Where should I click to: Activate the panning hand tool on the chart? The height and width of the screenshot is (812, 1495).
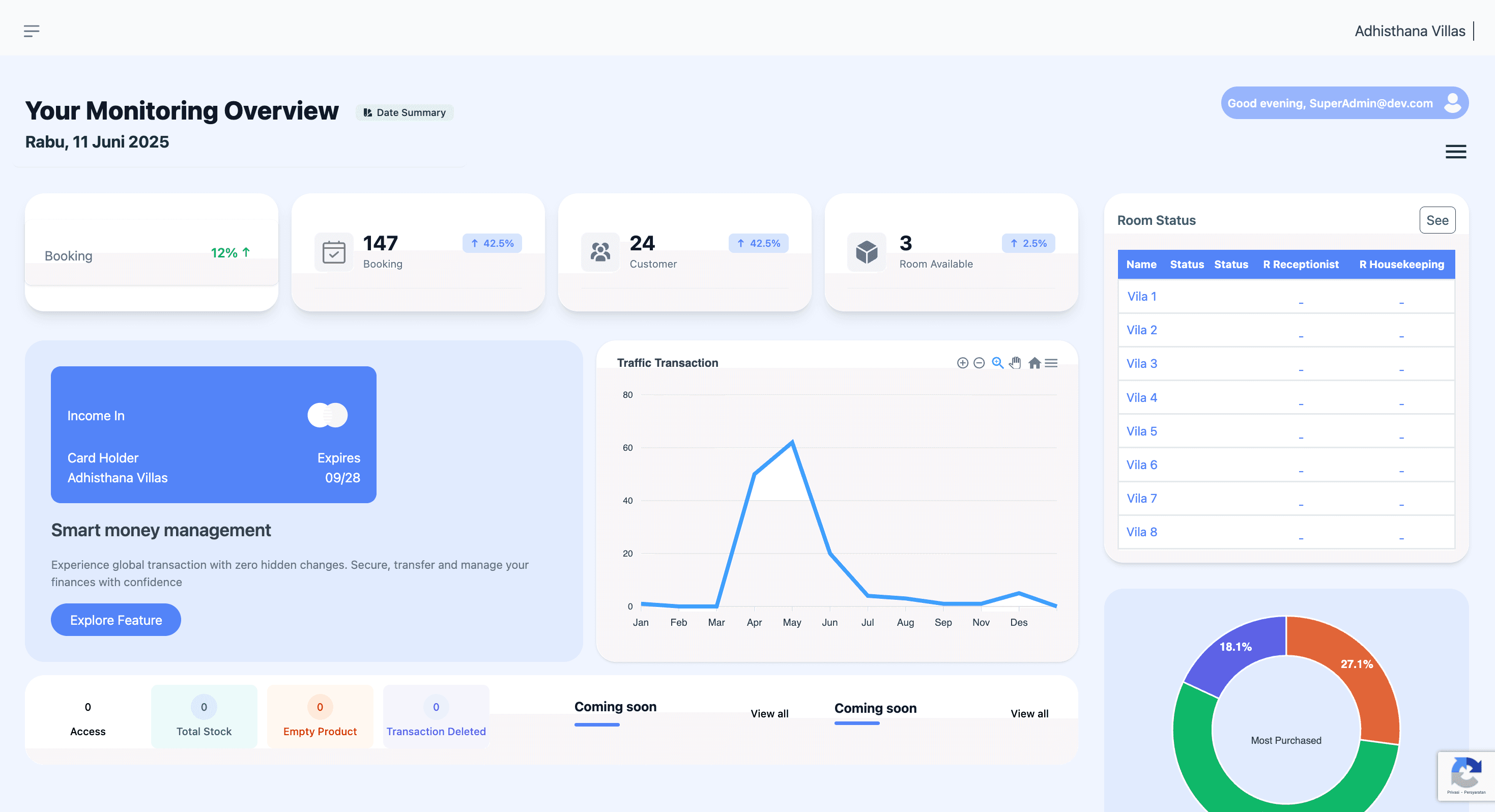click(1016, 363)
